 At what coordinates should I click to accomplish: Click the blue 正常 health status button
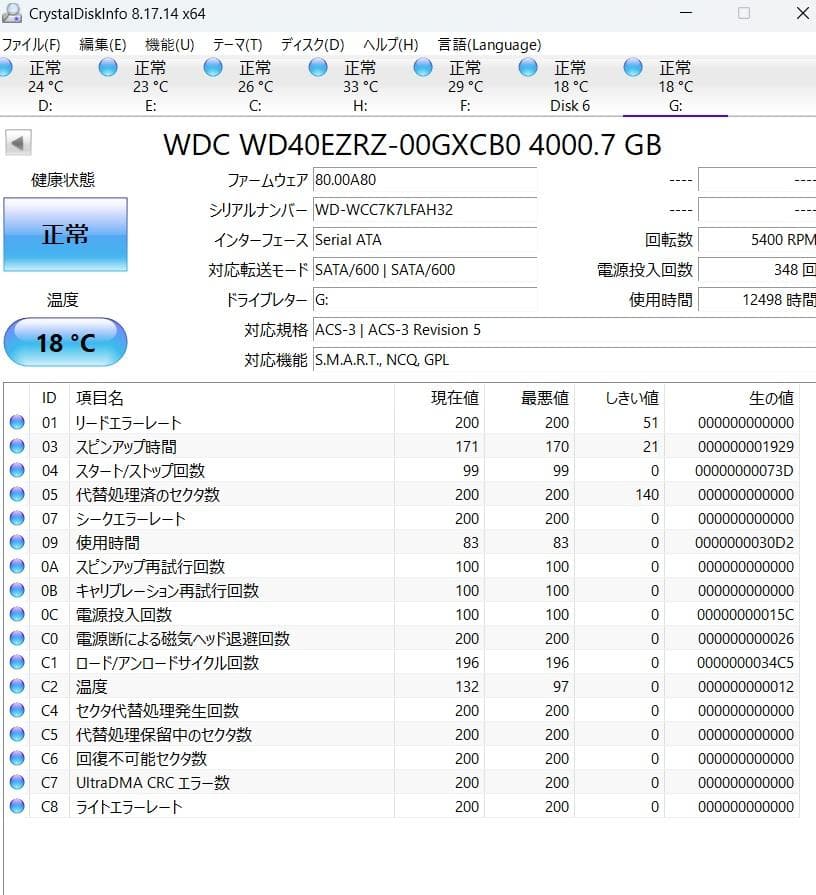[65, 235]
